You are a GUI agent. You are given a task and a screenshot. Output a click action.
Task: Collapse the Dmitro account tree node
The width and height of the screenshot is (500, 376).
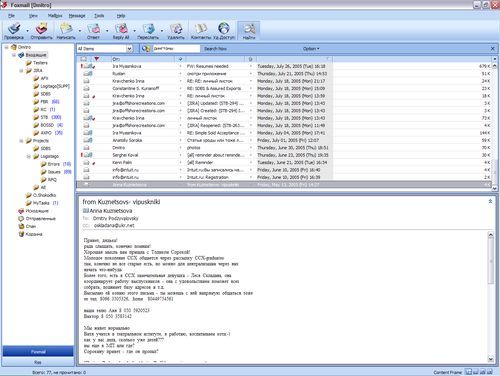(6, 47)
